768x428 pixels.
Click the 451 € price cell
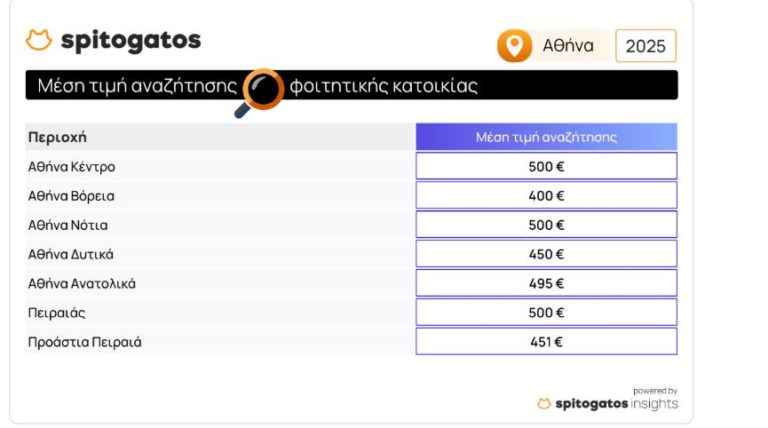click(546, 342)
